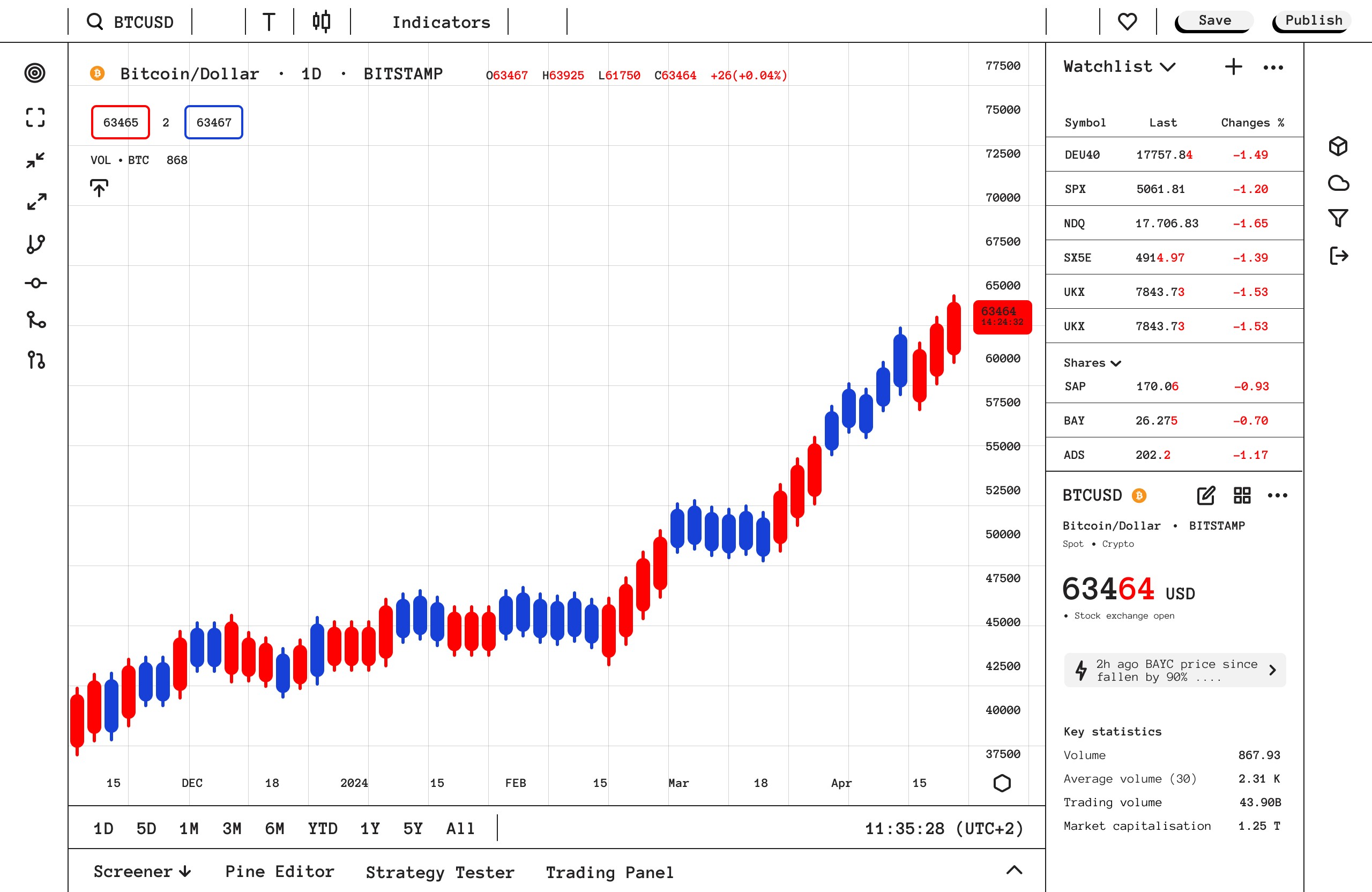The image size is (1372, 892).
Task: Click the Symbol column header
Action: coord(1085,122)
